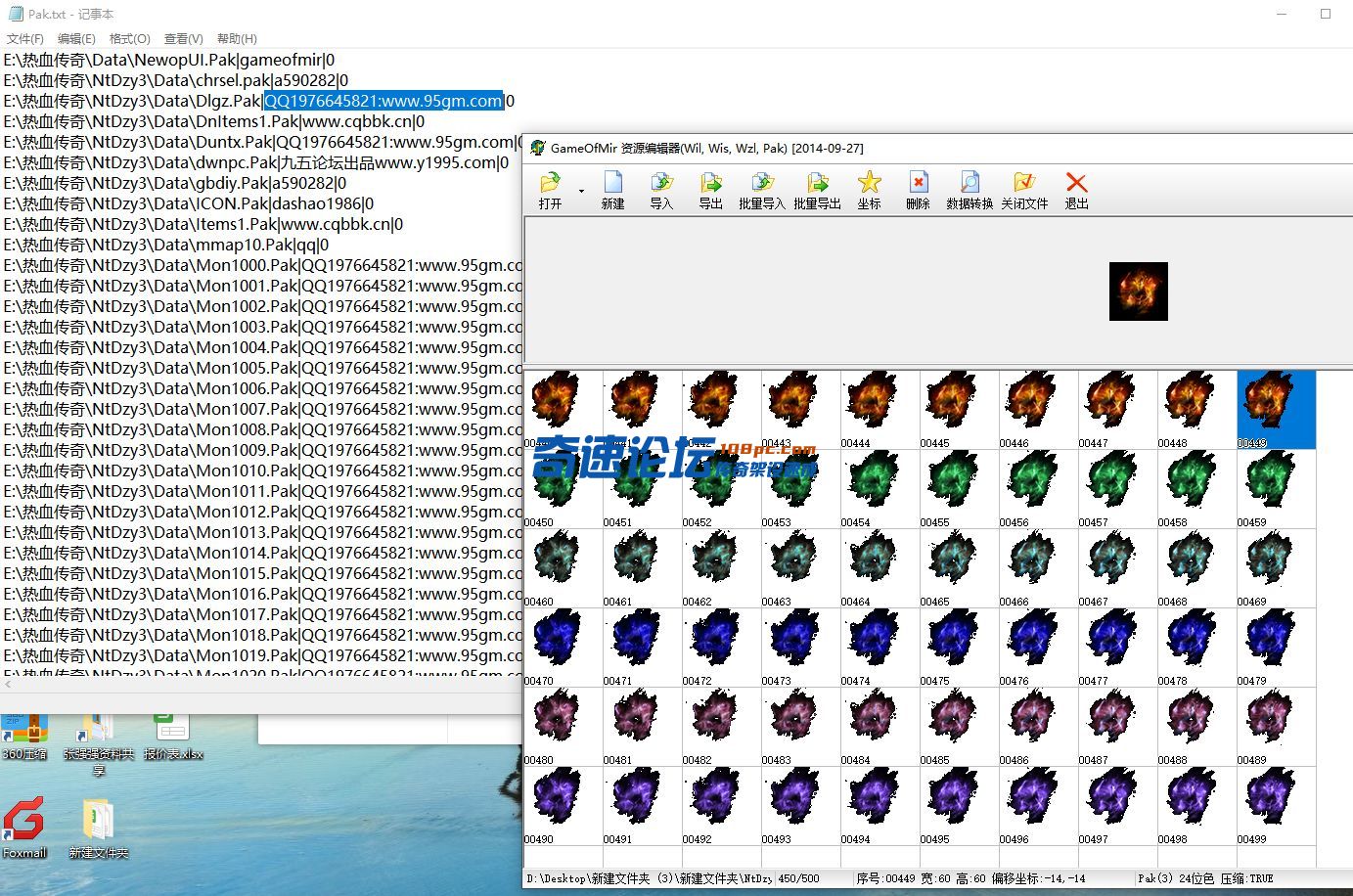Maximize the Pak.txt Notepad window
Image resolution: width=1353 pixels, height=896 pixels.
click(x=1326, y=14)
